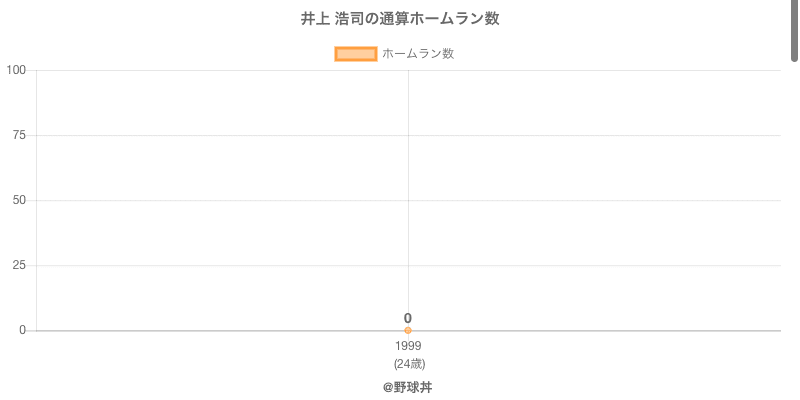This screenshot has width=800, height=400.
Task: Click the 25 y-axis tick label
Action: [x=19, y=265]
